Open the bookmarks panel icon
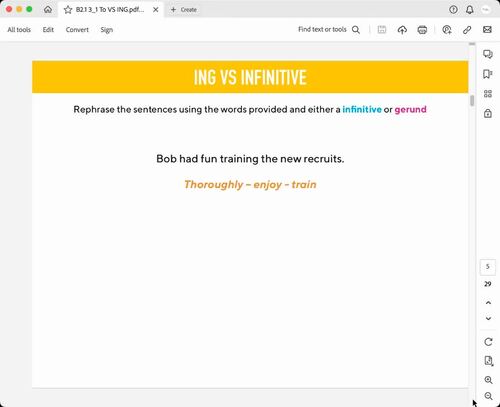 point(488,74)
